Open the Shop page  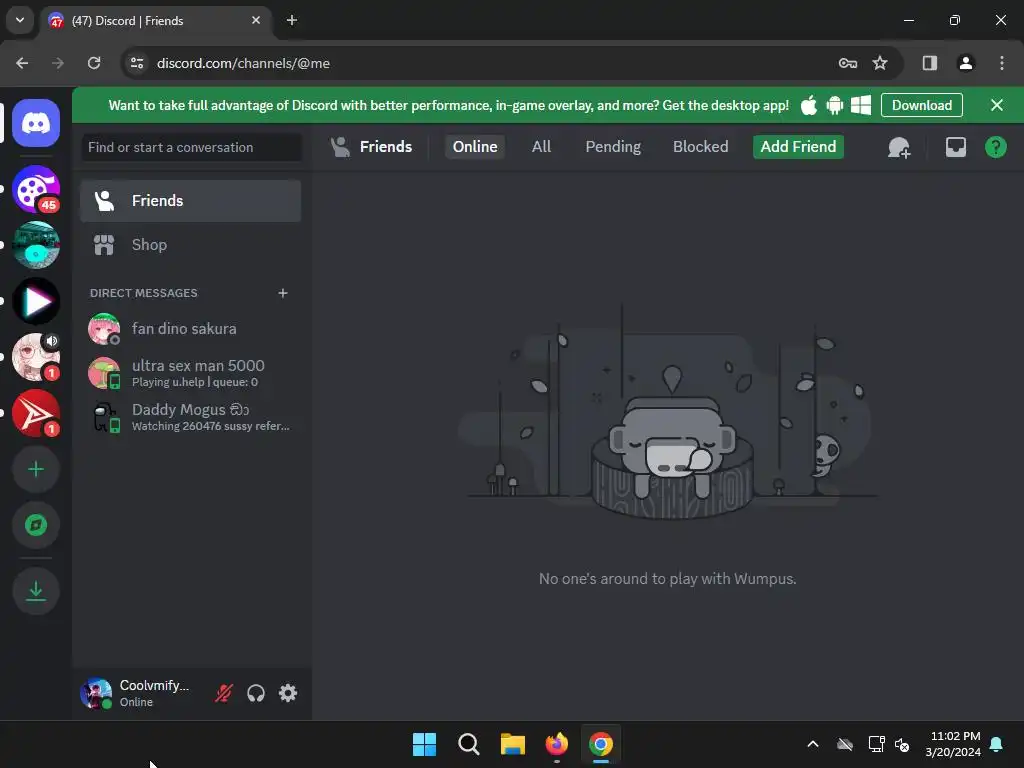pyautogui.click(x=190, y=245)
